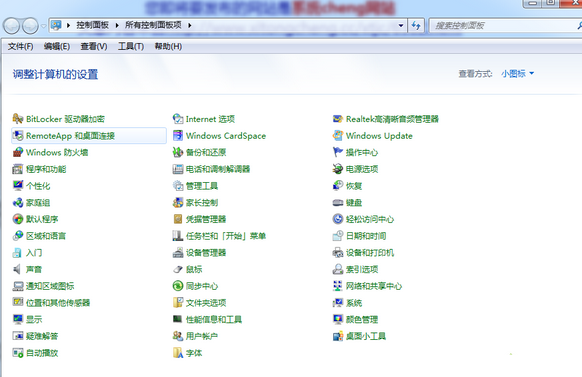Open the 字体 fonts icon
582x377 pixels.
click(x=178, y=353)
